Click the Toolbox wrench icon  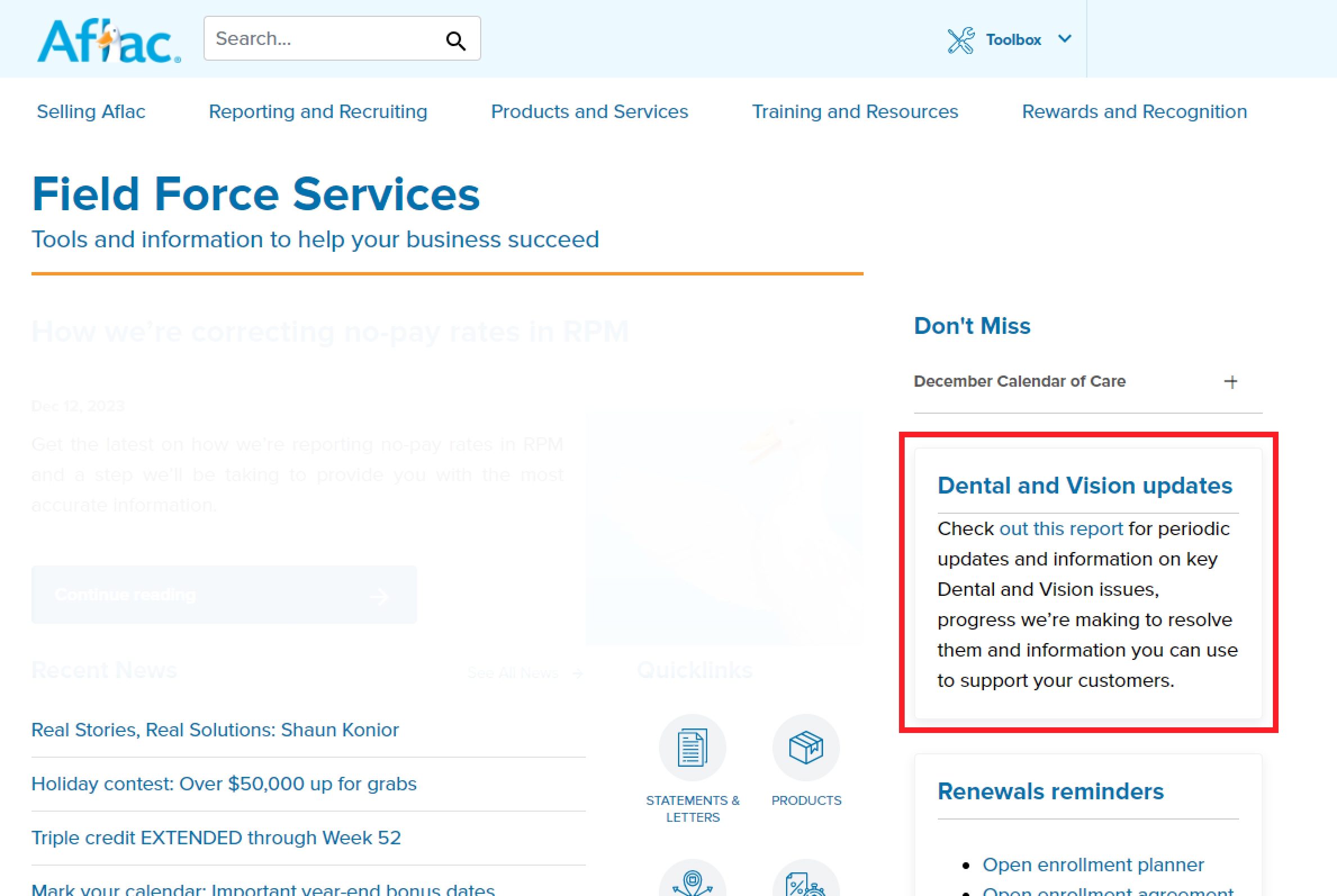tap(960, 40)
